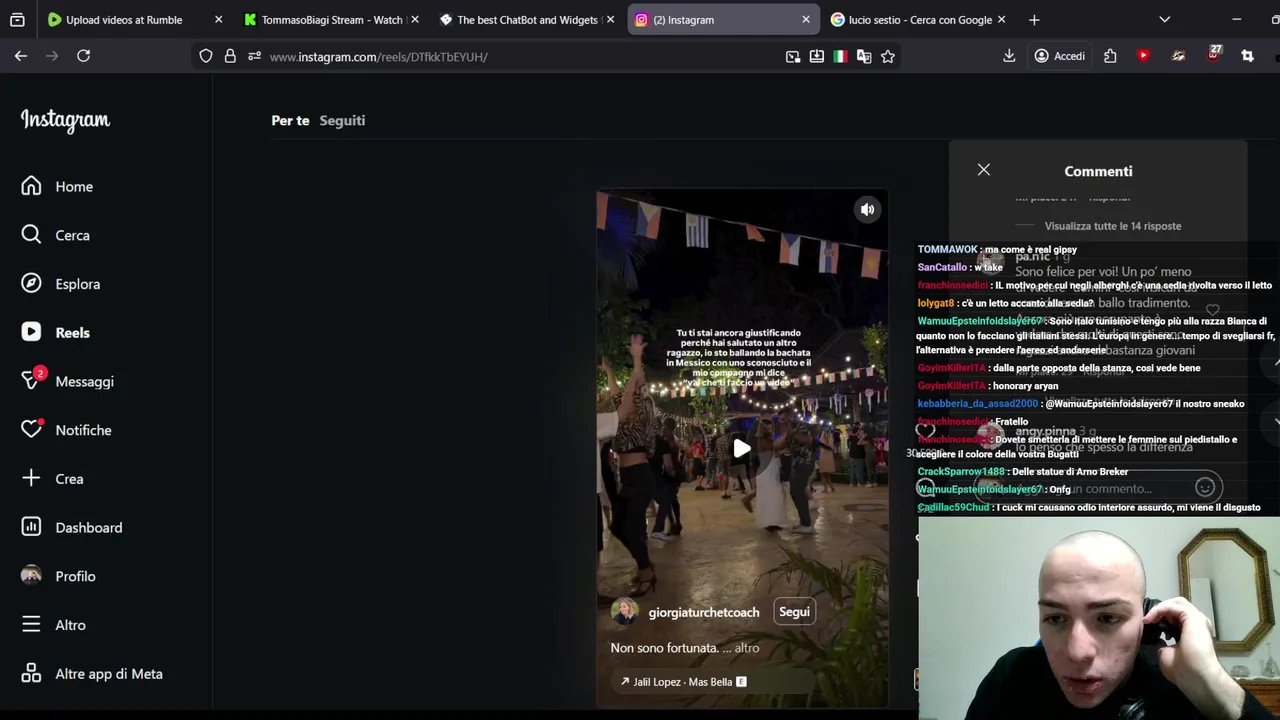The width and height of the screenshot is (1280, 720).
Task: Click the instagram.com address bar
Action: [520, 57]
